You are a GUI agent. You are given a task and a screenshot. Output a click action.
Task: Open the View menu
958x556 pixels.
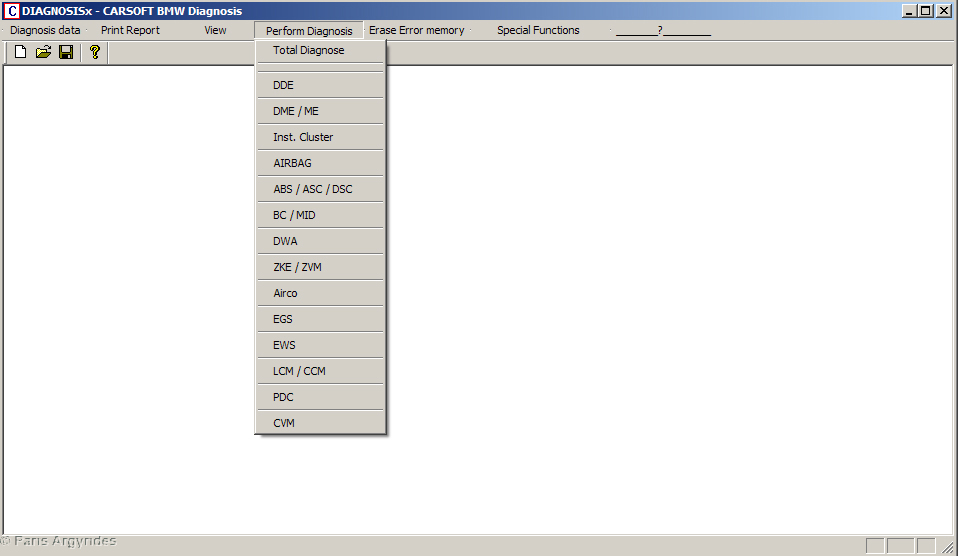pyautogui.click(x=215, y=30)
